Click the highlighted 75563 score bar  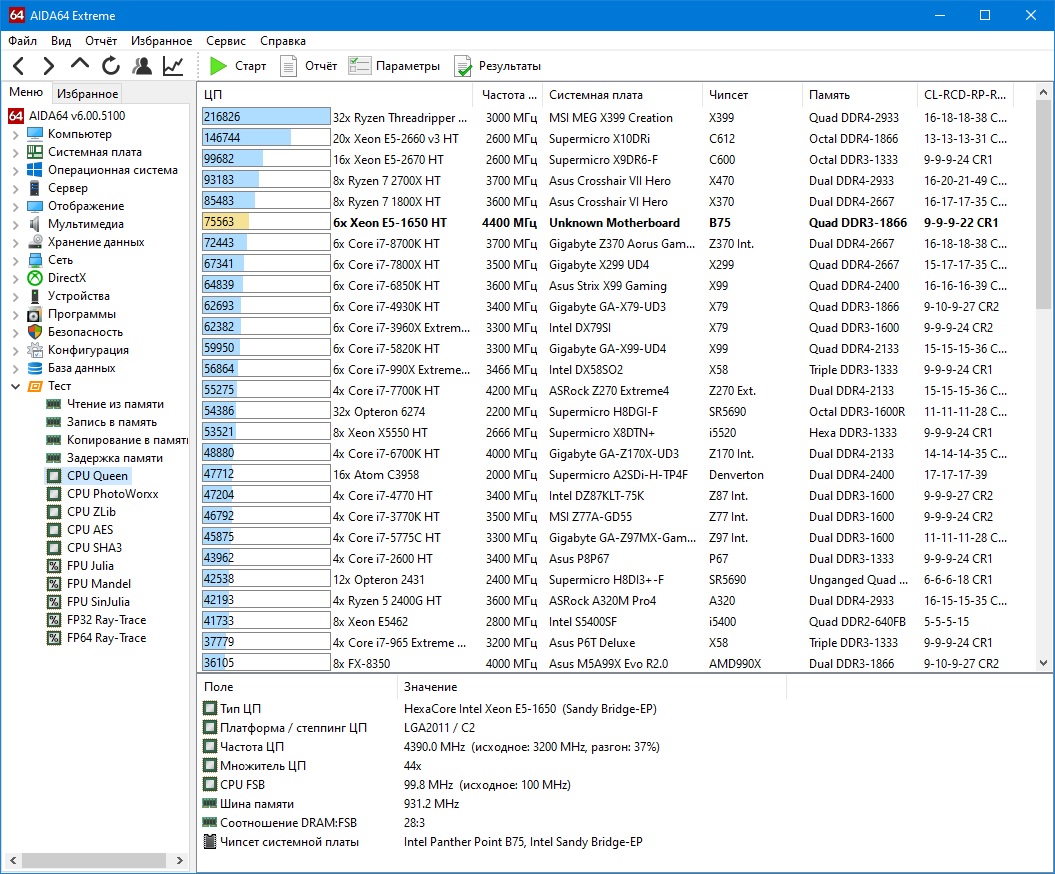point(266,222)
